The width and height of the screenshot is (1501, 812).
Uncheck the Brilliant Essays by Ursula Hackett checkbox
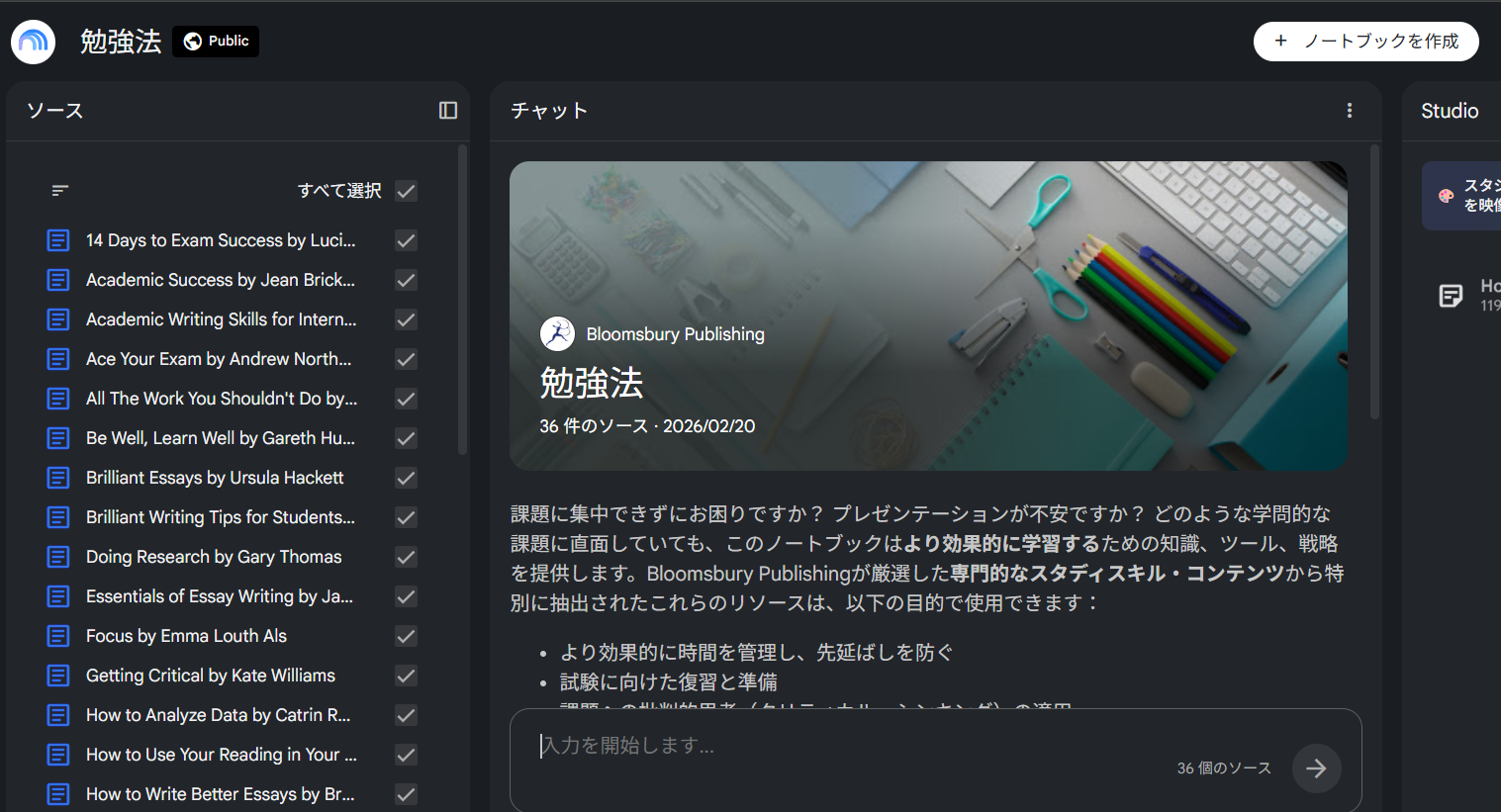(x=406, y=478)
